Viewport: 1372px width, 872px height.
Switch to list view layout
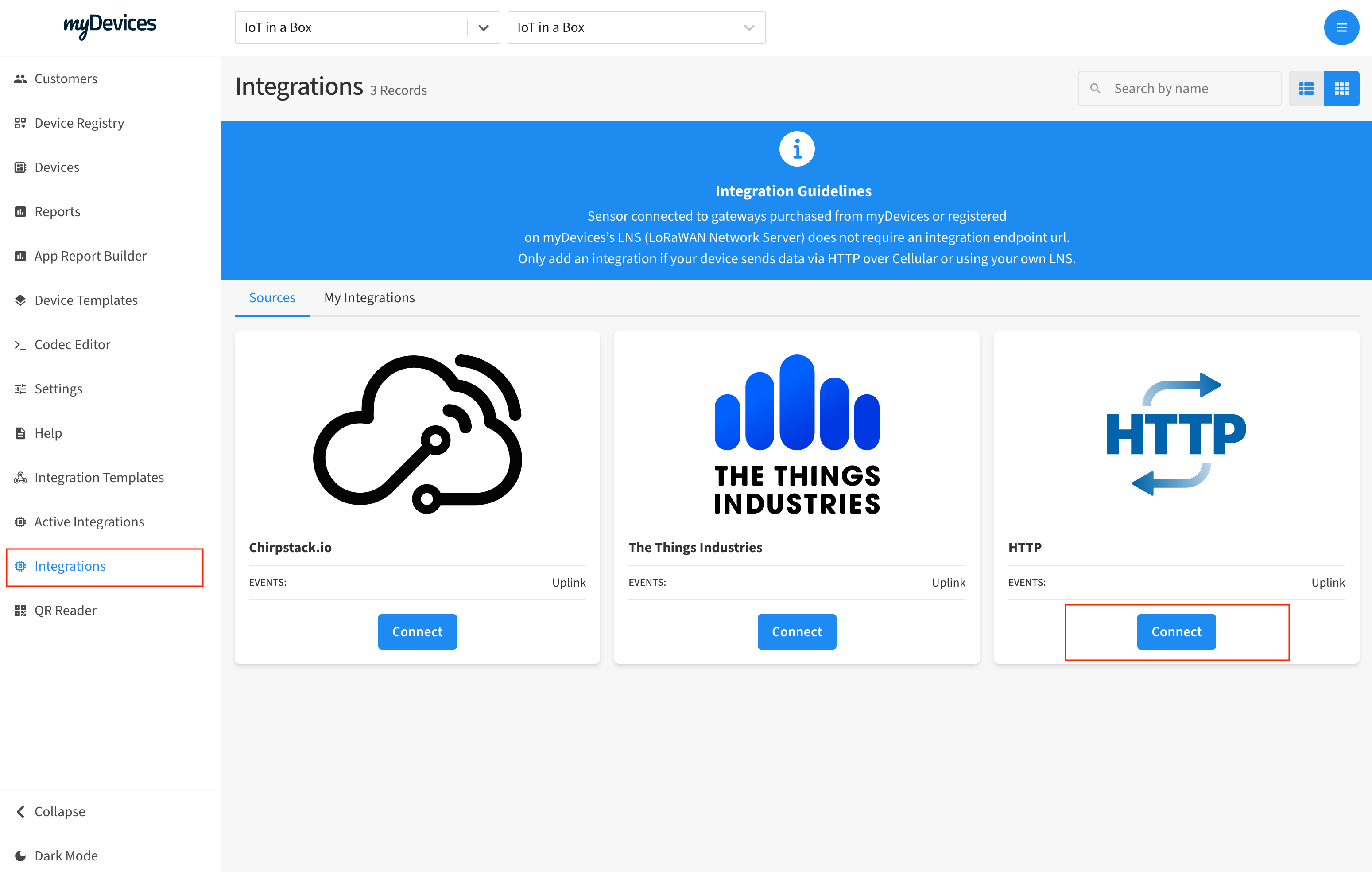(1307, 88)
